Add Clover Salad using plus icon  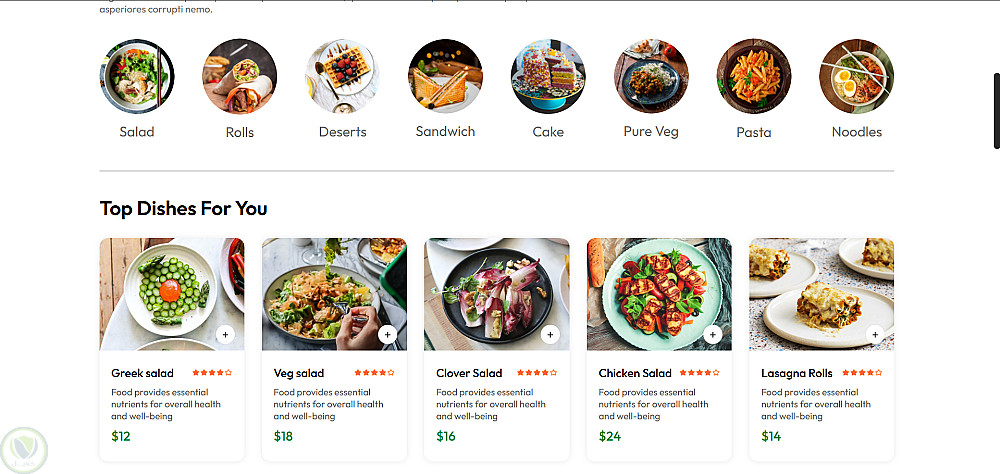[550, 335]
